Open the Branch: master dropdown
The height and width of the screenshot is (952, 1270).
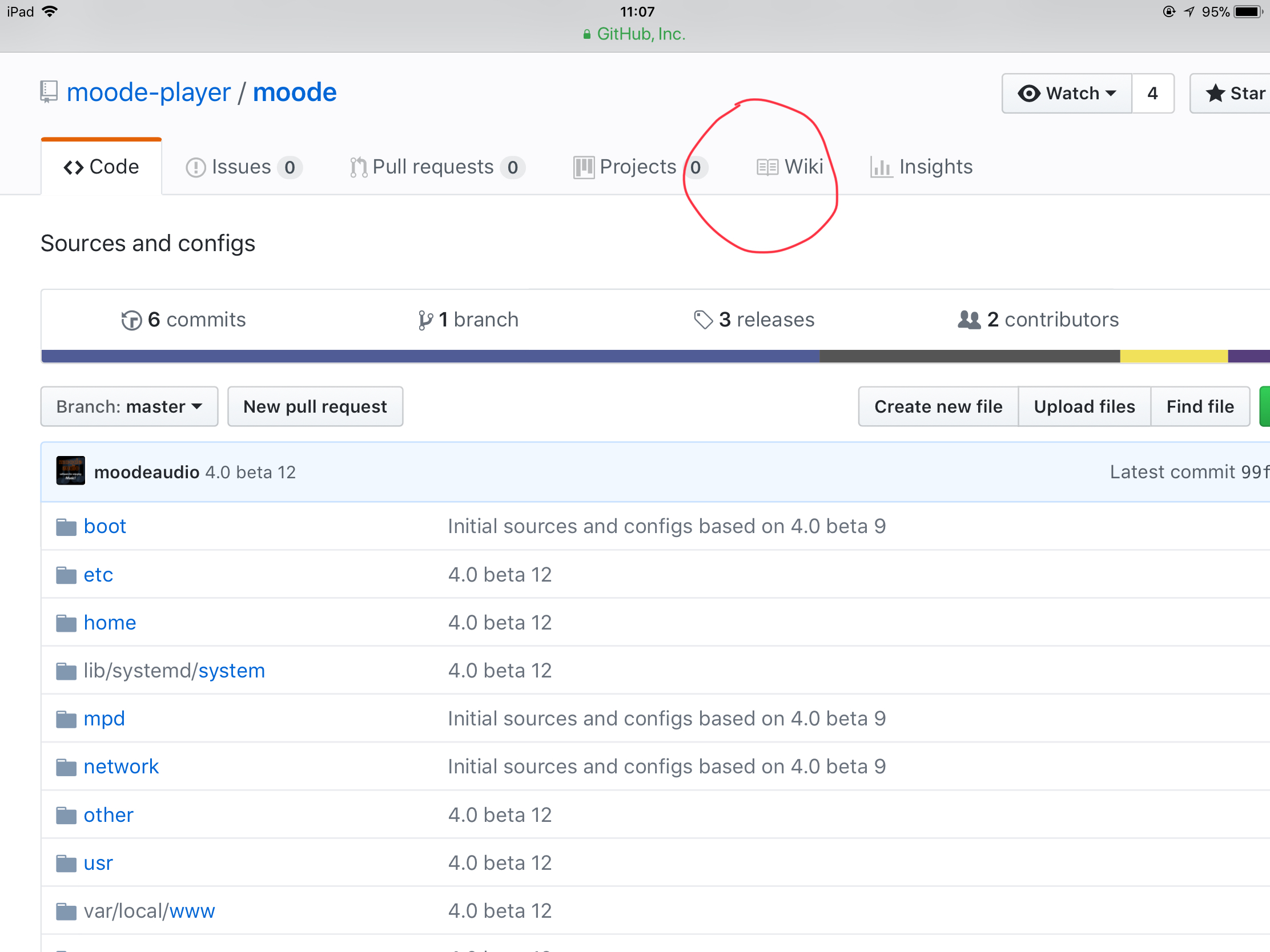tap(129, 407)
